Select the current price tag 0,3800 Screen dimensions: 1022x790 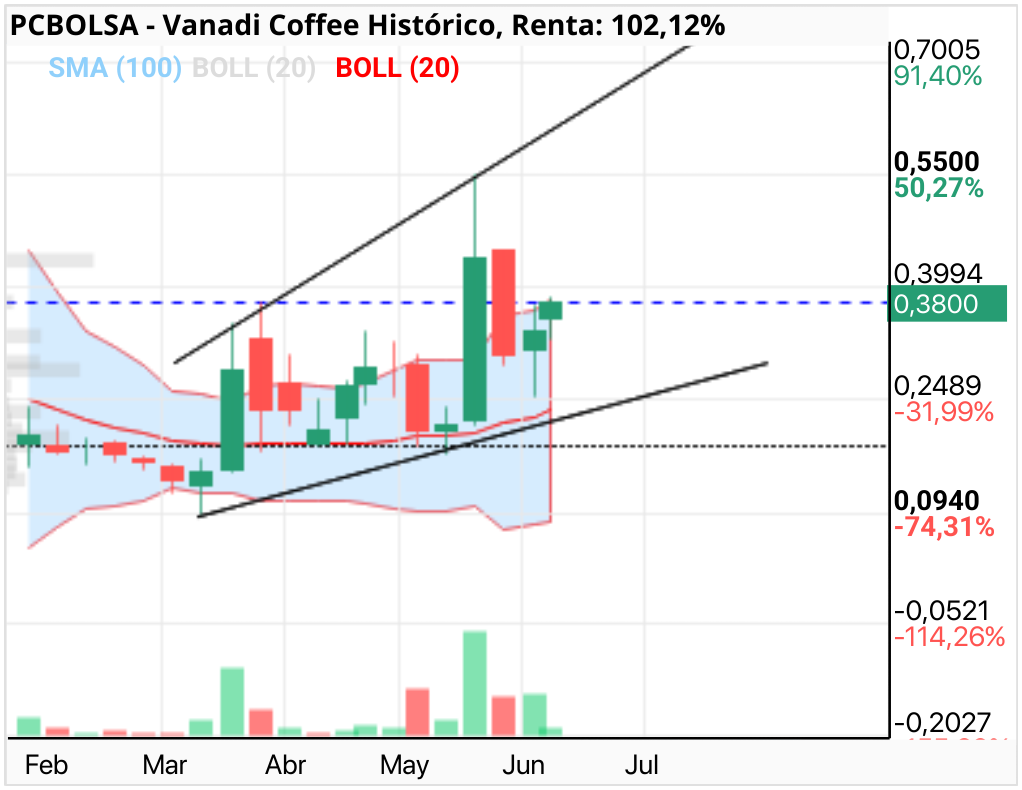[947, 304]
